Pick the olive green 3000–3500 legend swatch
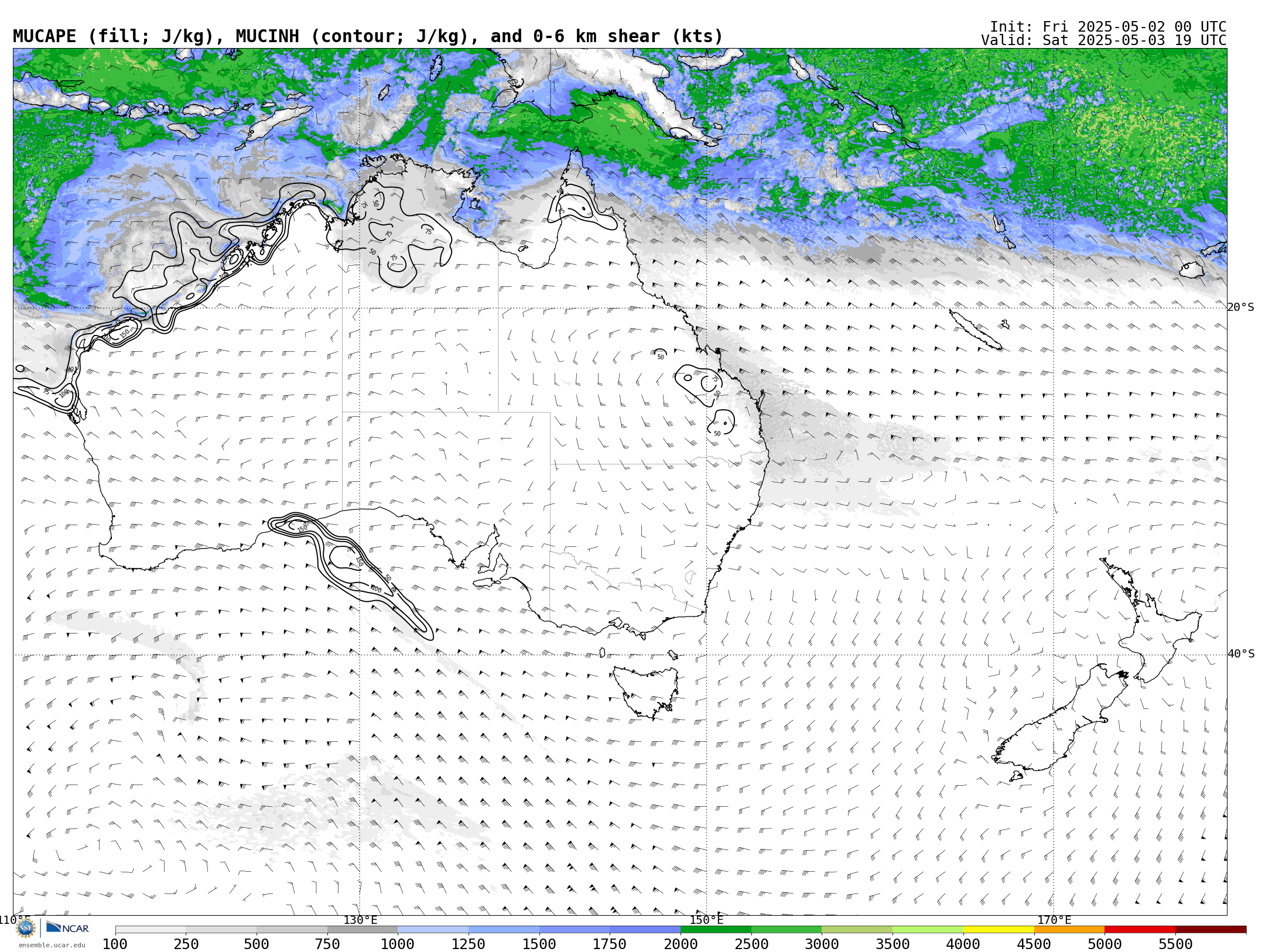The width and height of the screenshot is (1265, 952). (857, 930)
